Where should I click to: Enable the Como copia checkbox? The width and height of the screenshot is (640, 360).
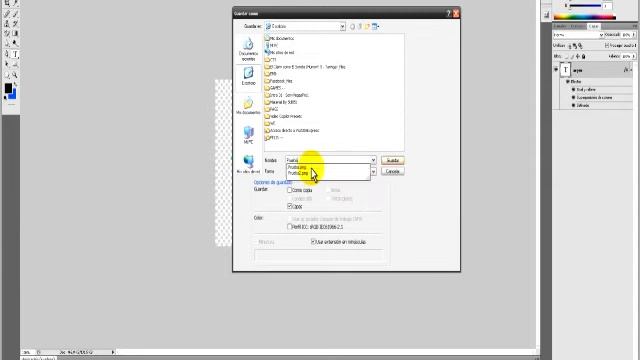click(x=289, y=190)
